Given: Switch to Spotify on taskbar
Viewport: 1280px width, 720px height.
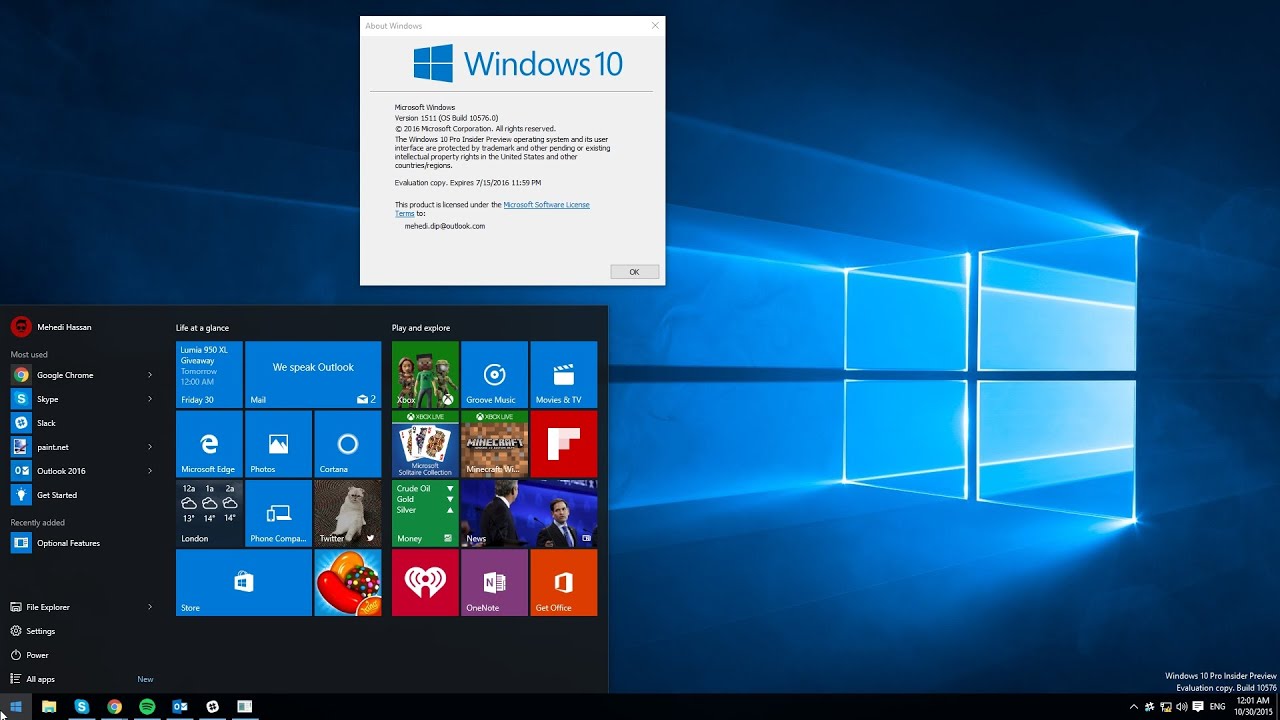Looking at the screenshot, I should coord(147,706).
